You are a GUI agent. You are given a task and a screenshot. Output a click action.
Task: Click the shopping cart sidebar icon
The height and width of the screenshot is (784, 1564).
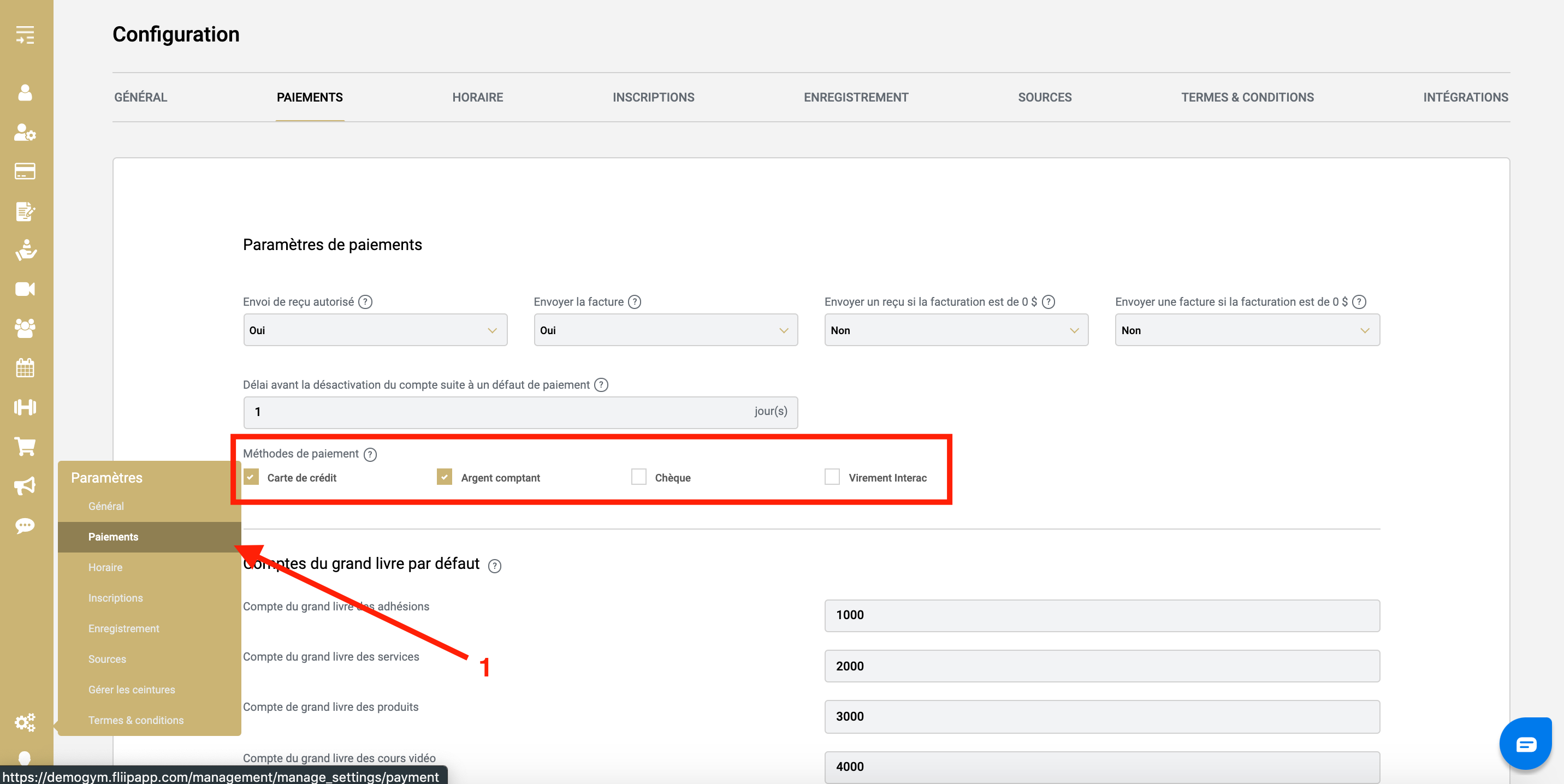pos(25,447)
